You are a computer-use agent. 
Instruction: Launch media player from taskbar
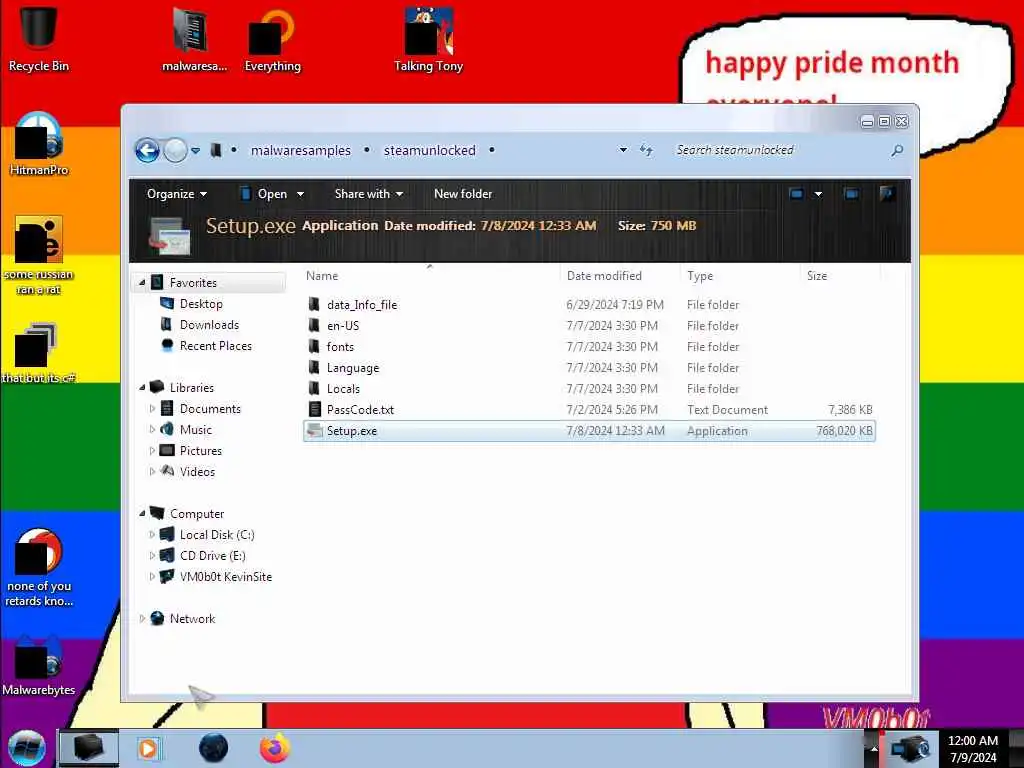149,748
